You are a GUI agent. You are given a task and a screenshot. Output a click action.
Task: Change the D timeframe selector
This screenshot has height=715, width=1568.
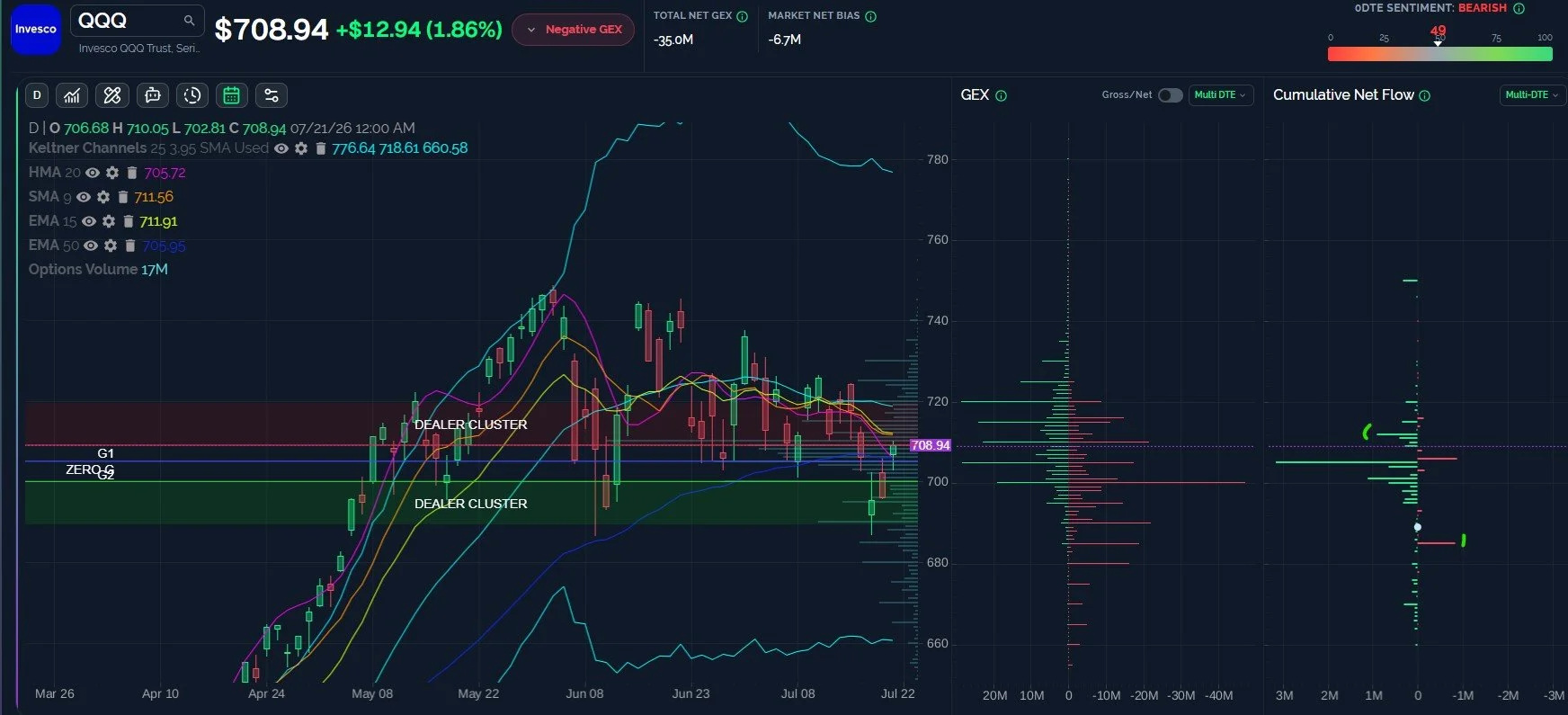37,95
